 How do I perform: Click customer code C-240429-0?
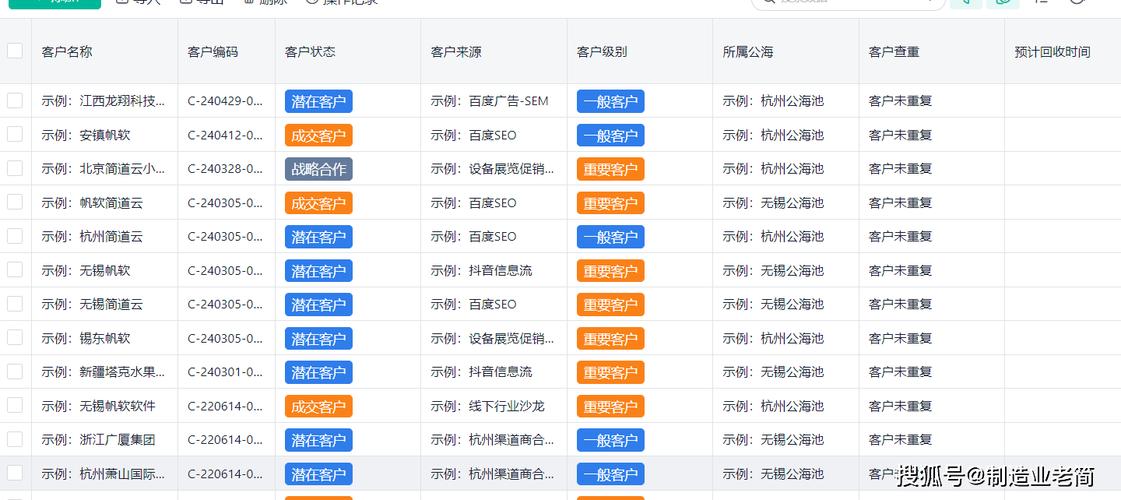point(225,102)
